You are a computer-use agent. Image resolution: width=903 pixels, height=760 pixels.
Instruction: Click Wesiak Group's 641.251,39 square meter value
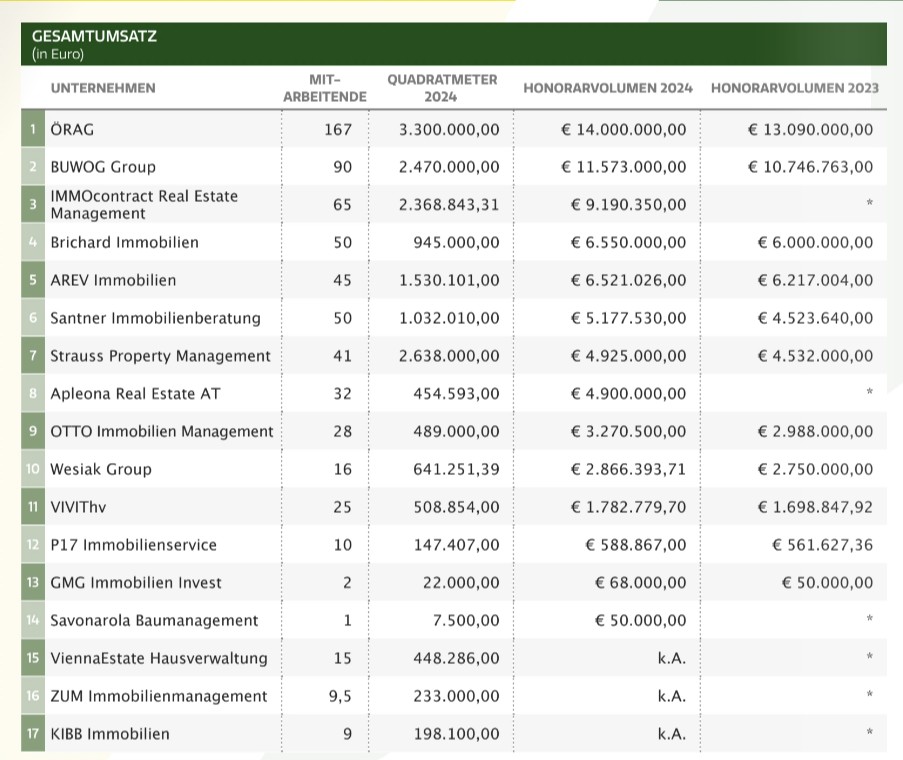[456, 469]
